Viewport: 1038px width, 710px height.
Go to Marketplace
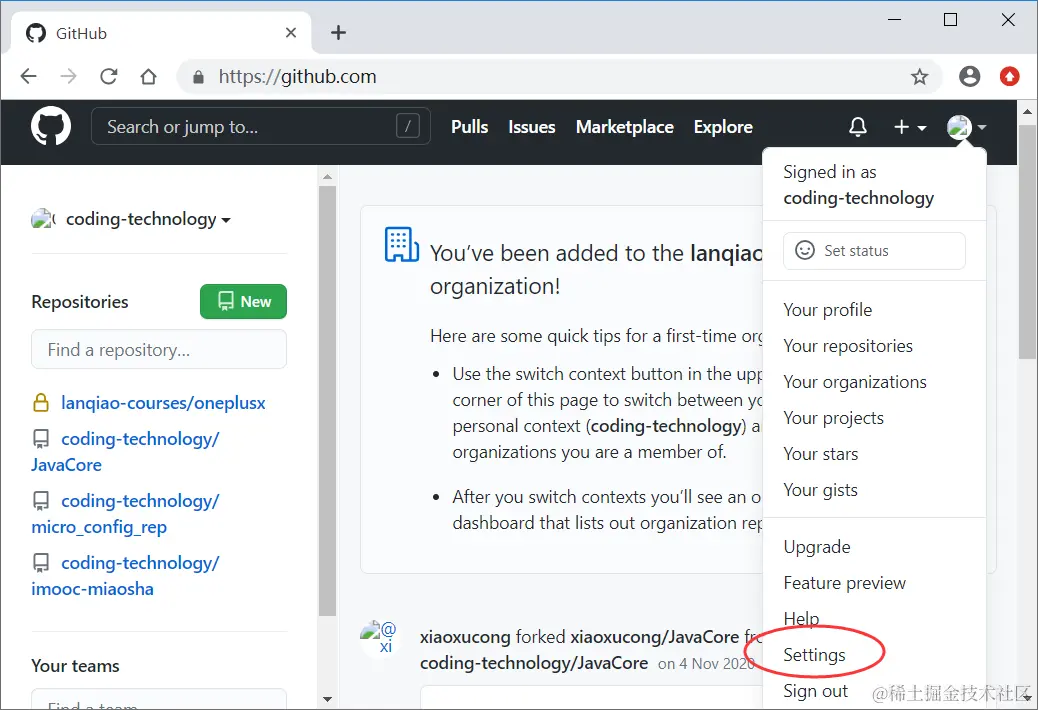pyautogui.click(x=624, y=126)
